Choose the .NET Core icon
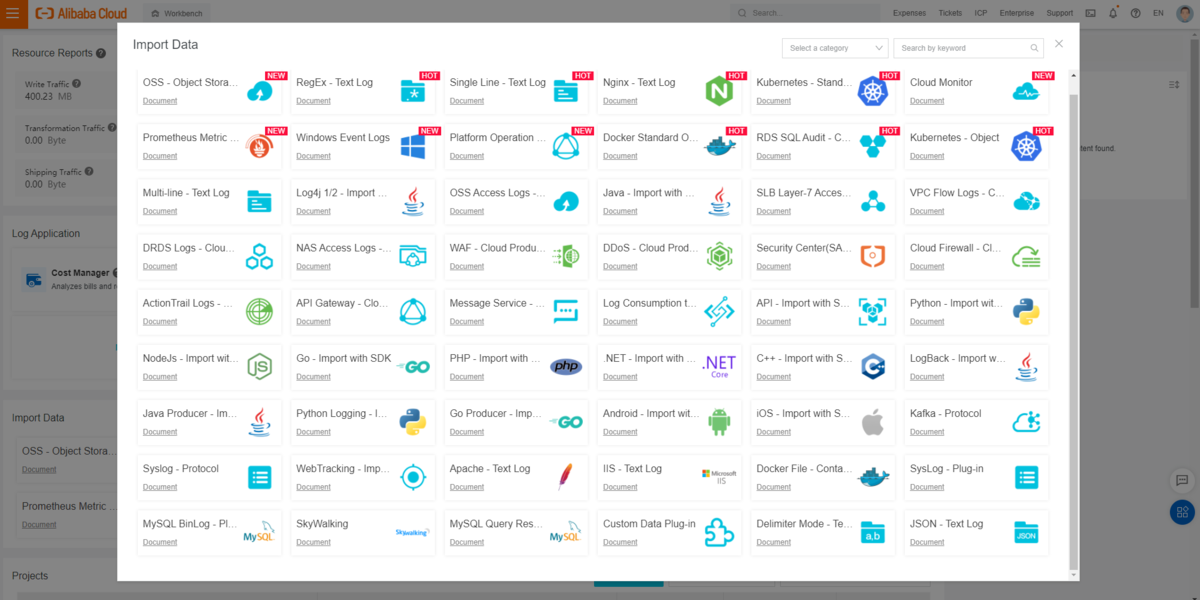Screen dimensions: 1200x600 coord(719,366)
